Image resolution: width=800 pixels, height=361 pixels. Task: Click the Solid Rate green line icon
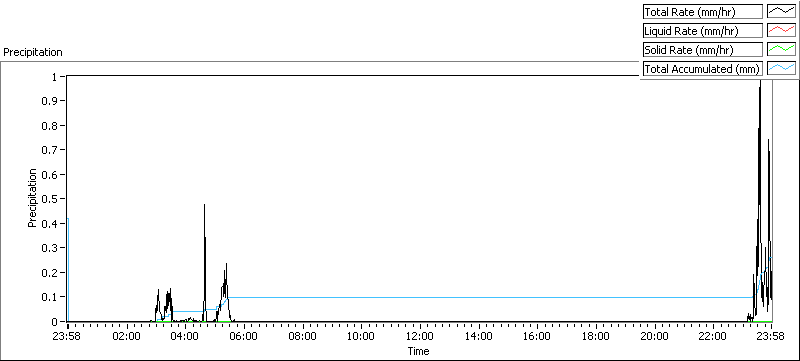point(782,49)
